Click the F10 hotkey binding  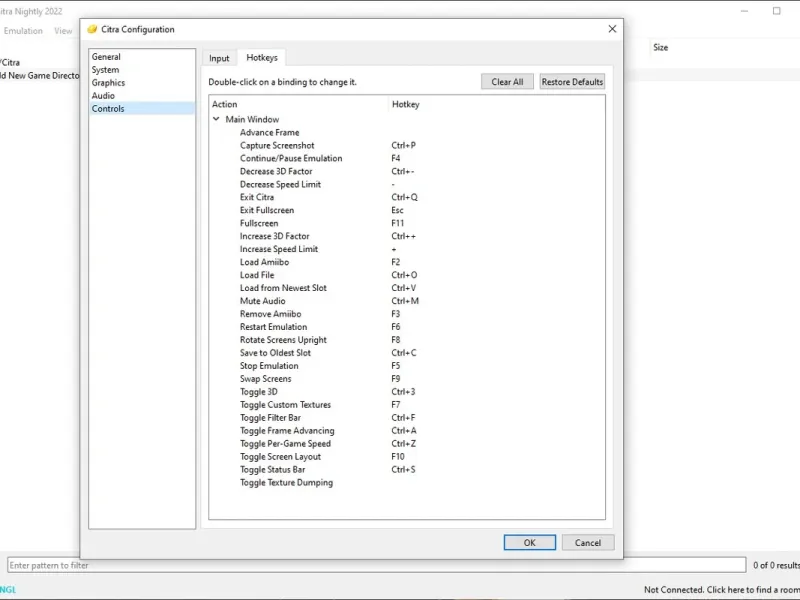point(398,457)
